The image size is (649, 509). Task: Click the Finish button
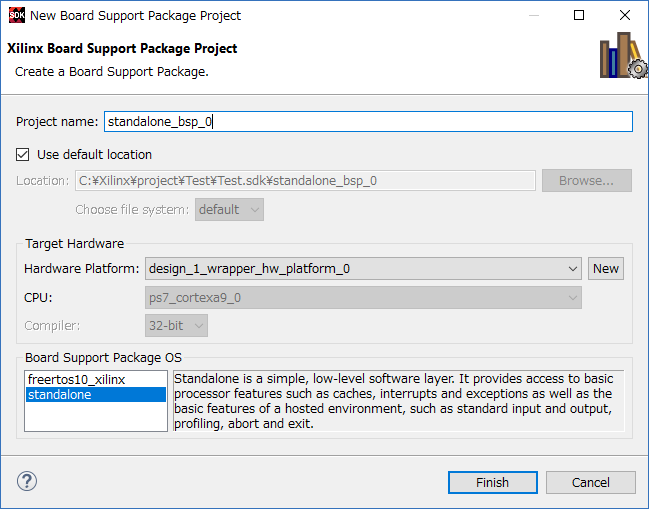point(493,483)
